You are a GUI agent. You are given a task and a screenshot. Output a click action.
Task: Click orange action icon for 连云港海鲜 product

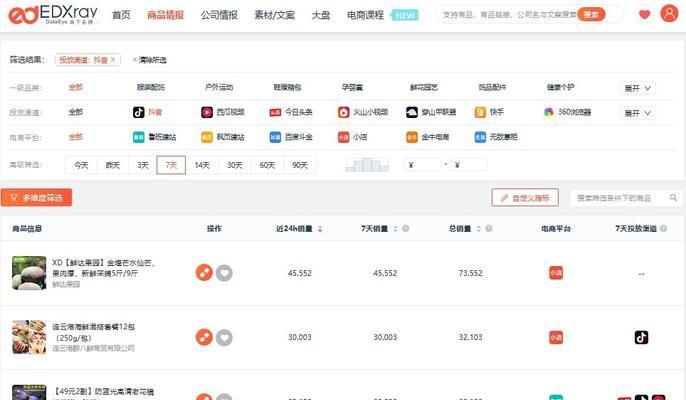[x=204, y=337]
